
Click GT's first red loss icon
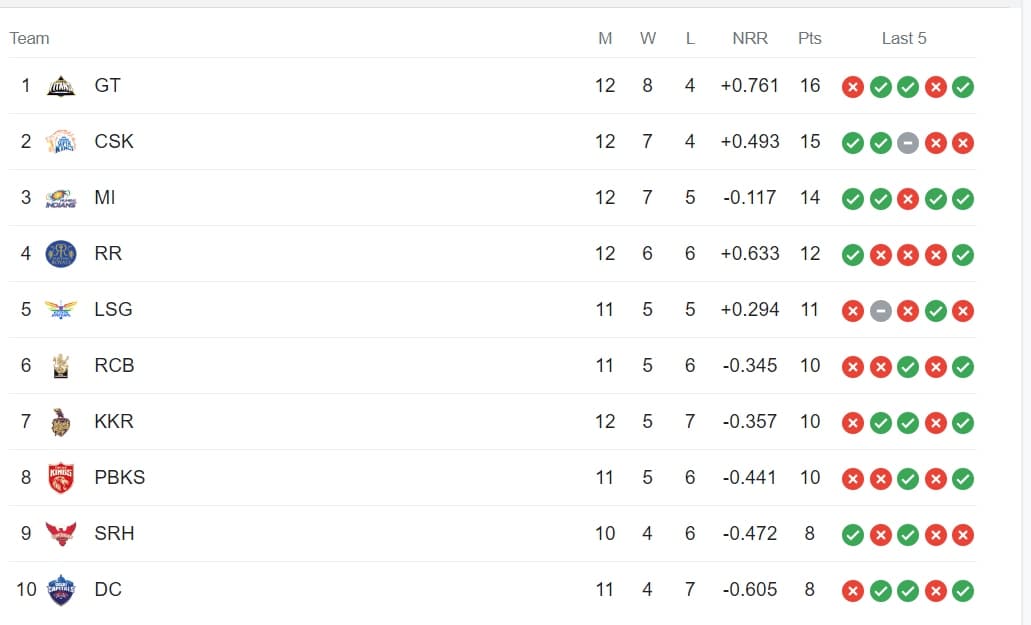tap(852, 87)
